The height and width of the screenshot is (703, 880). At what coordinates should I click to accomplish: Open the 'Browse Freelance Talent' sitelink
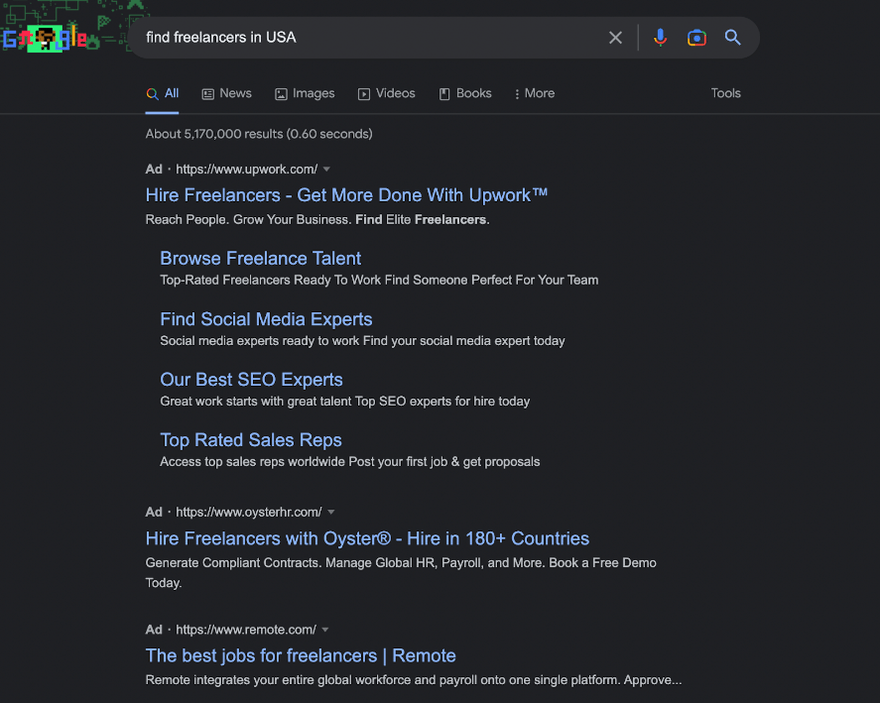pyautogui.click(x=260, y=258)
